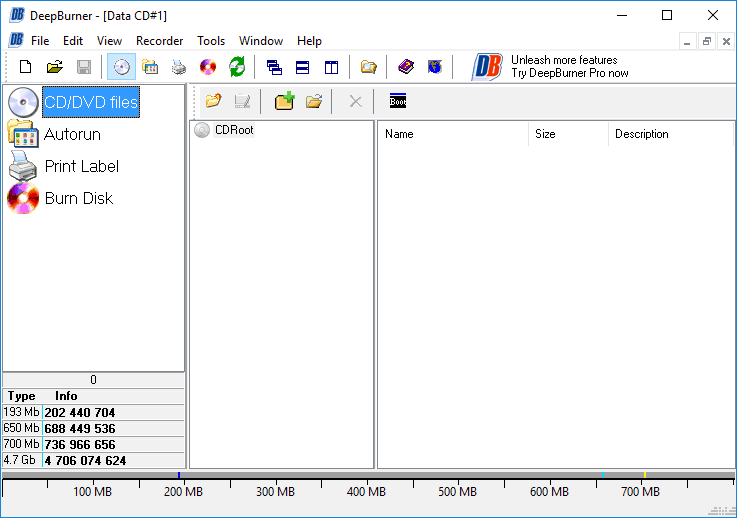Click the DeepBurner Pro DB logo
This screenshot has height=518, width=737.
coord(487,67)
